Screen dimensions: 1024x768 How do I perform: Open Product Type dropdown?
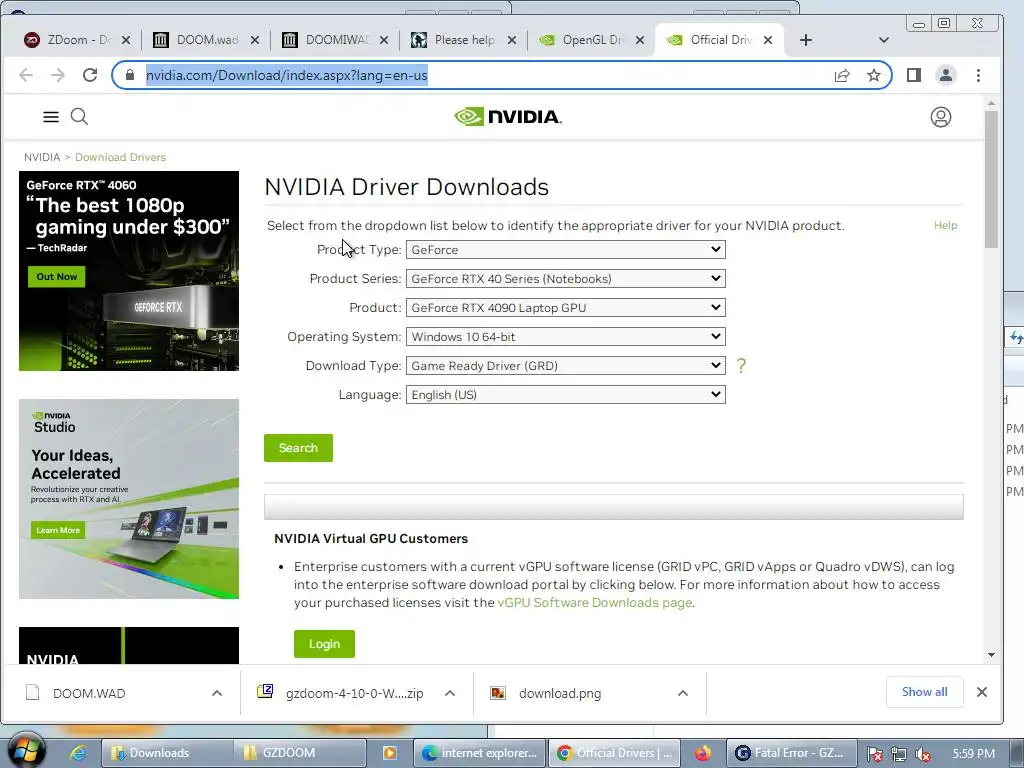tap(566, 249)
